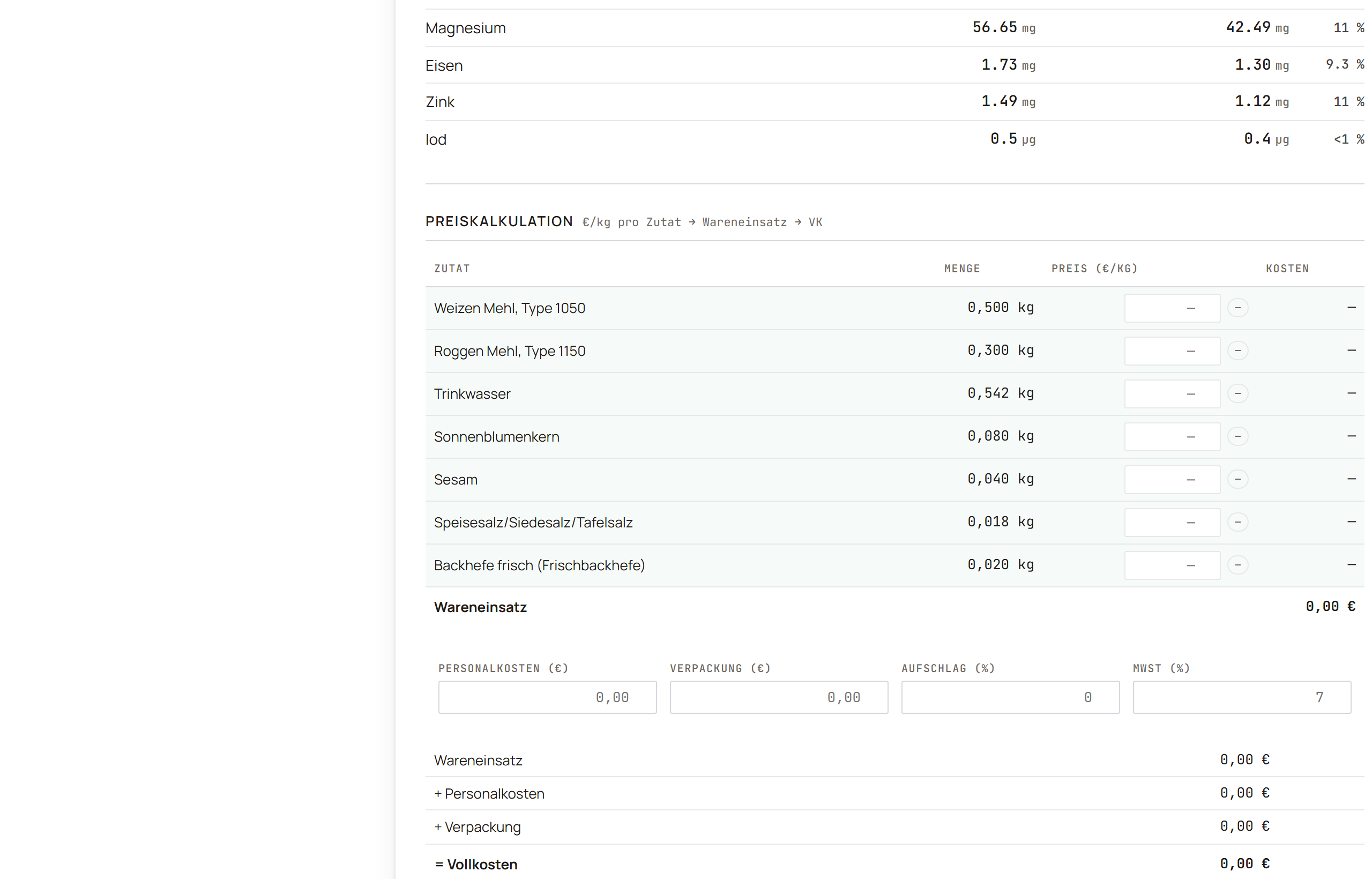Click the bold Wareneinsatz total row label
1372x879 pixels.
click(481, 607)
